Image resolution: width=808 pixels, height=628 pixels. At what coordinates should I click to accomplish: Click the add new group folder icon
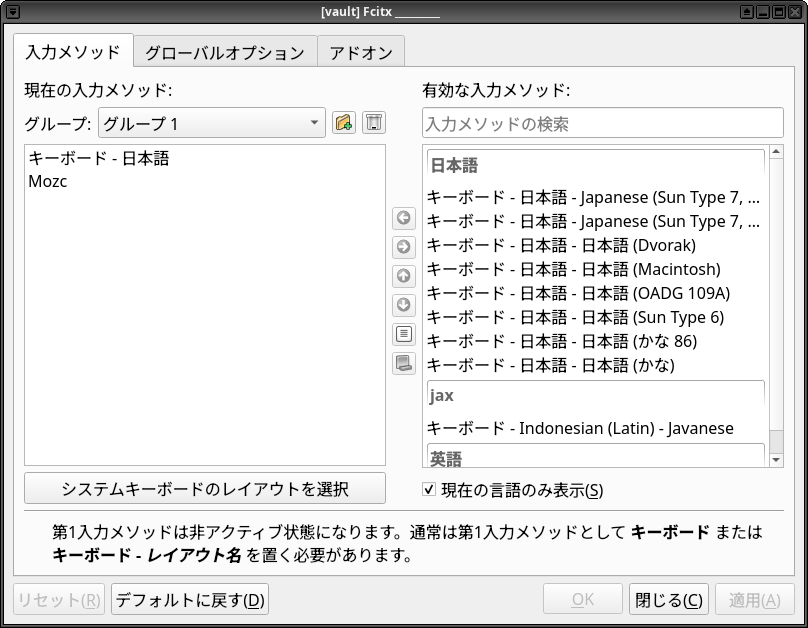tap(343, 122)
